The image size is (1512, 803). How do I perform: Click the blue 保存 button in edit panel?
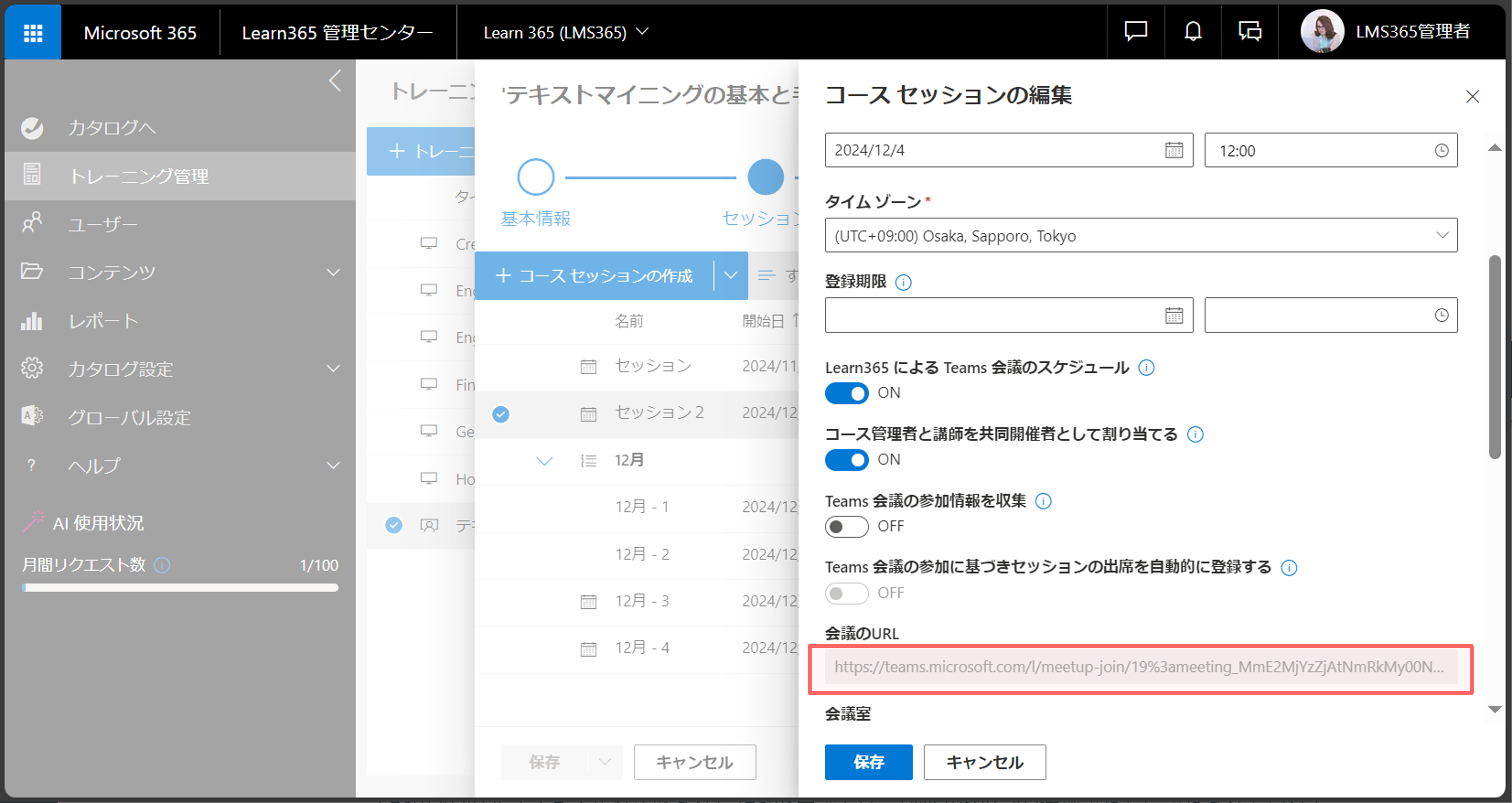(869, 762)
